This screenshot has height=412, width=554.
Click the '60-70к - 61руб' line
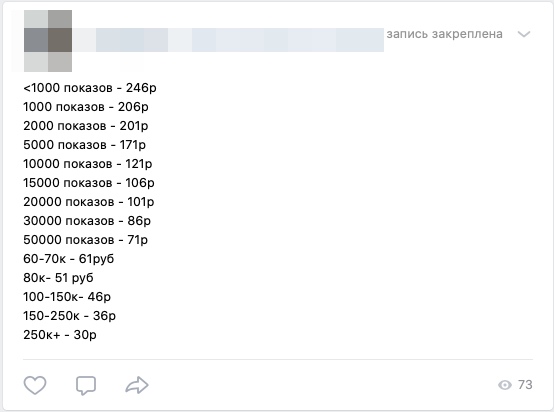pos(69,259)
